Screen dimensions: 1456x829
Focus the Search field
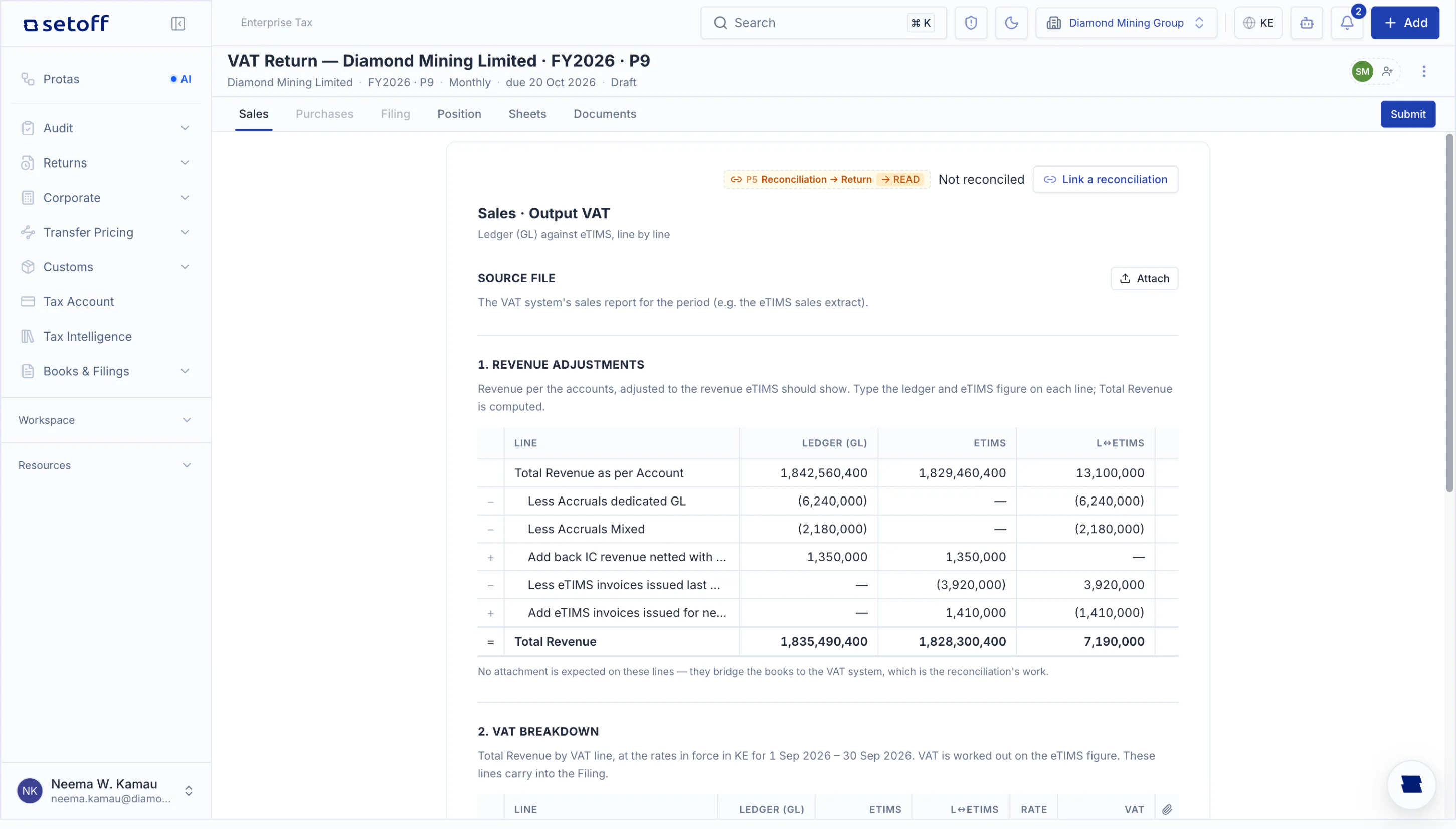(x=823, y=23)
